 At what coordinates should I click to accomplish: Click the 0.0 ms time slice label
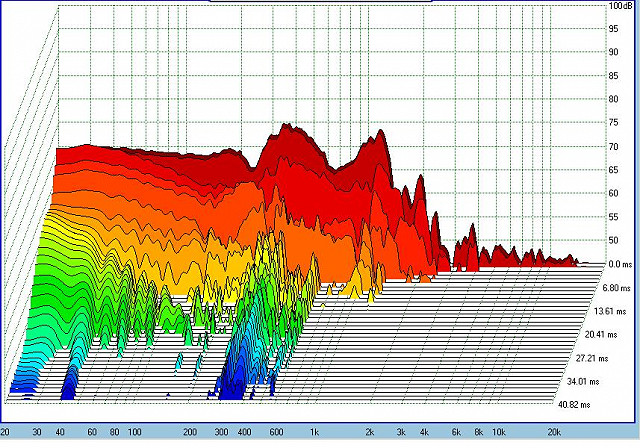[620, 264]
